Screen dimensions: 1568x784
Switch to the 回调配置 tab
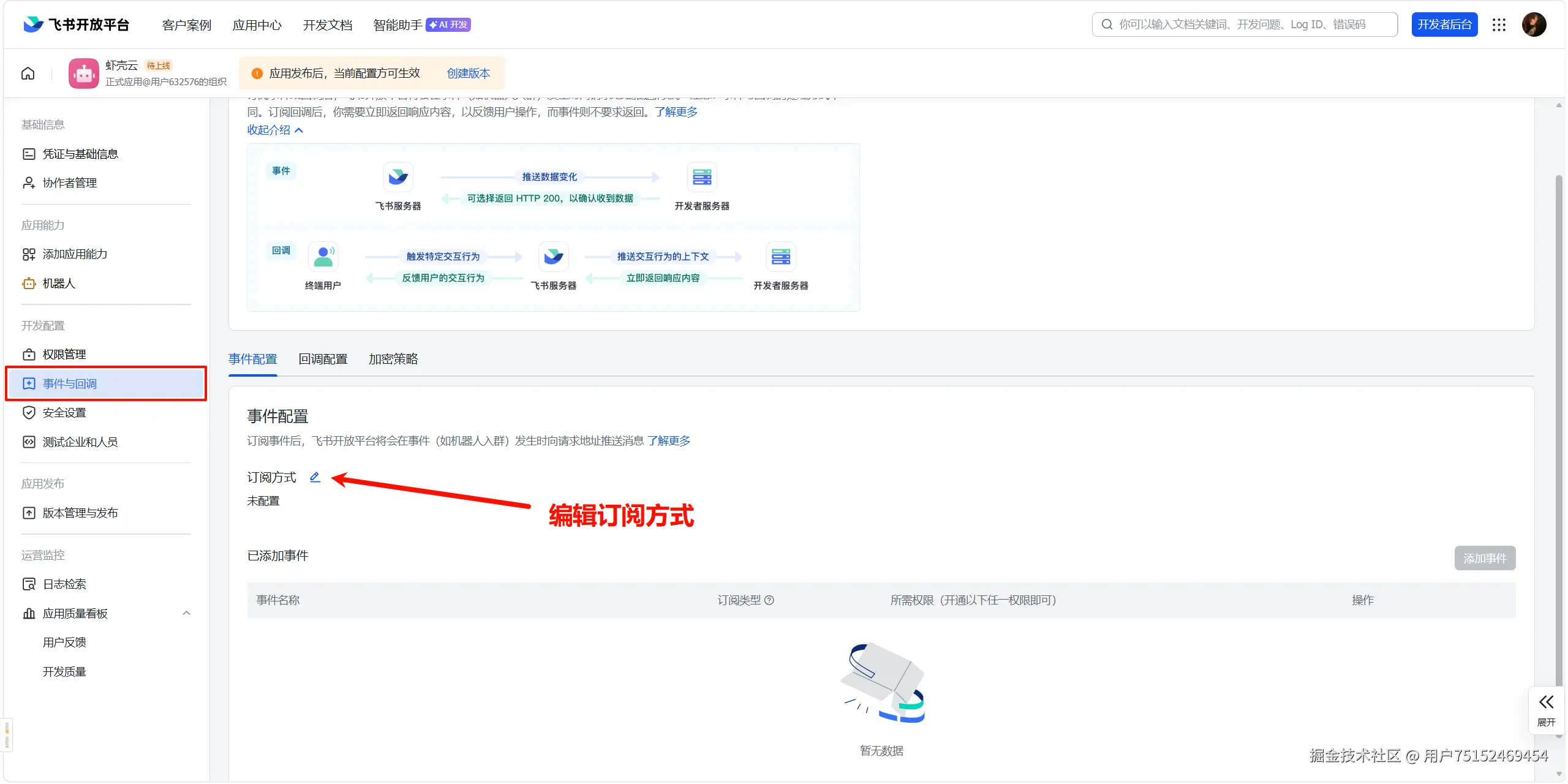pyautogui.click(x=323, y=359)
